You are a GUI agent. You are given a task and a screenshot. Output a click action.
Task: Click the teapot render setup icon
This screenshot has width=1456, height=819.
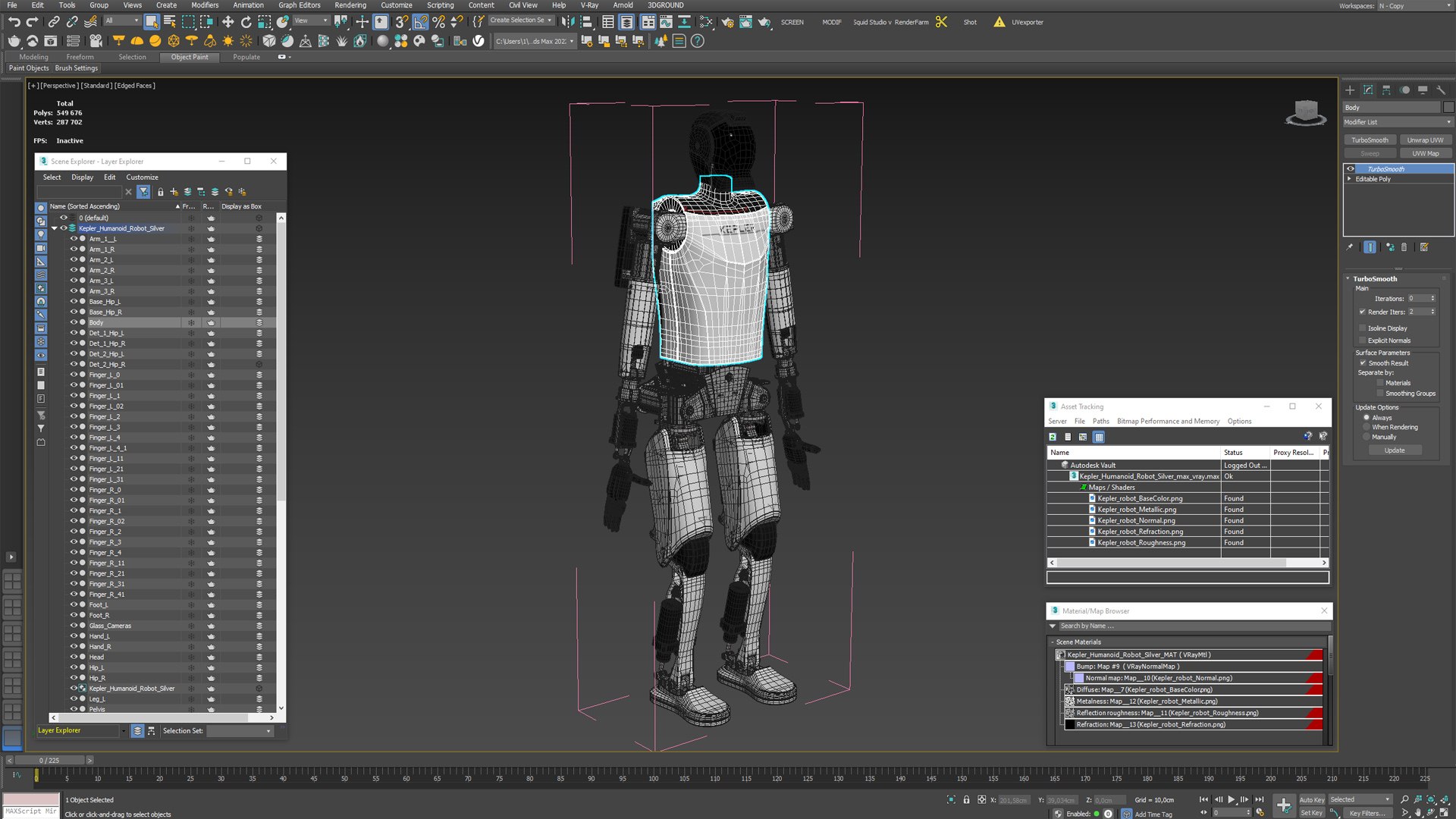(x=727, y=22)
